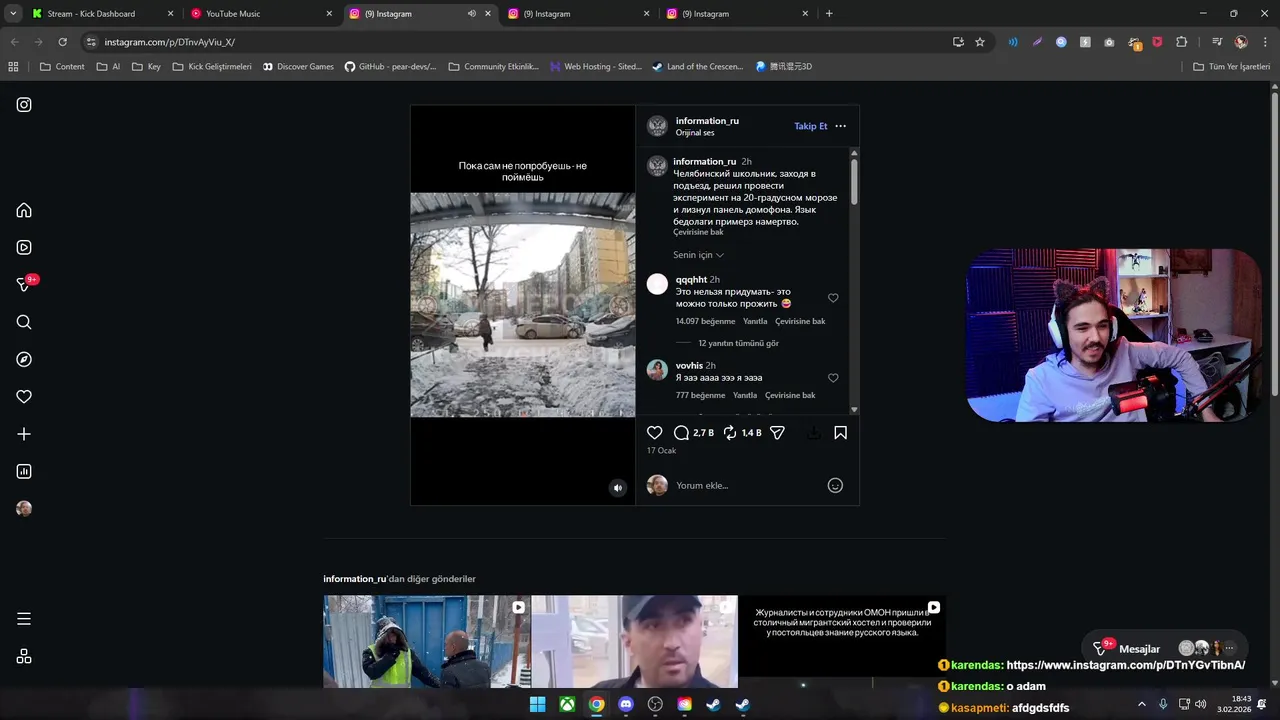Open the Content bookmarks folder
The width and height of the screenshot is (1280, 720).
pos(62,67)
